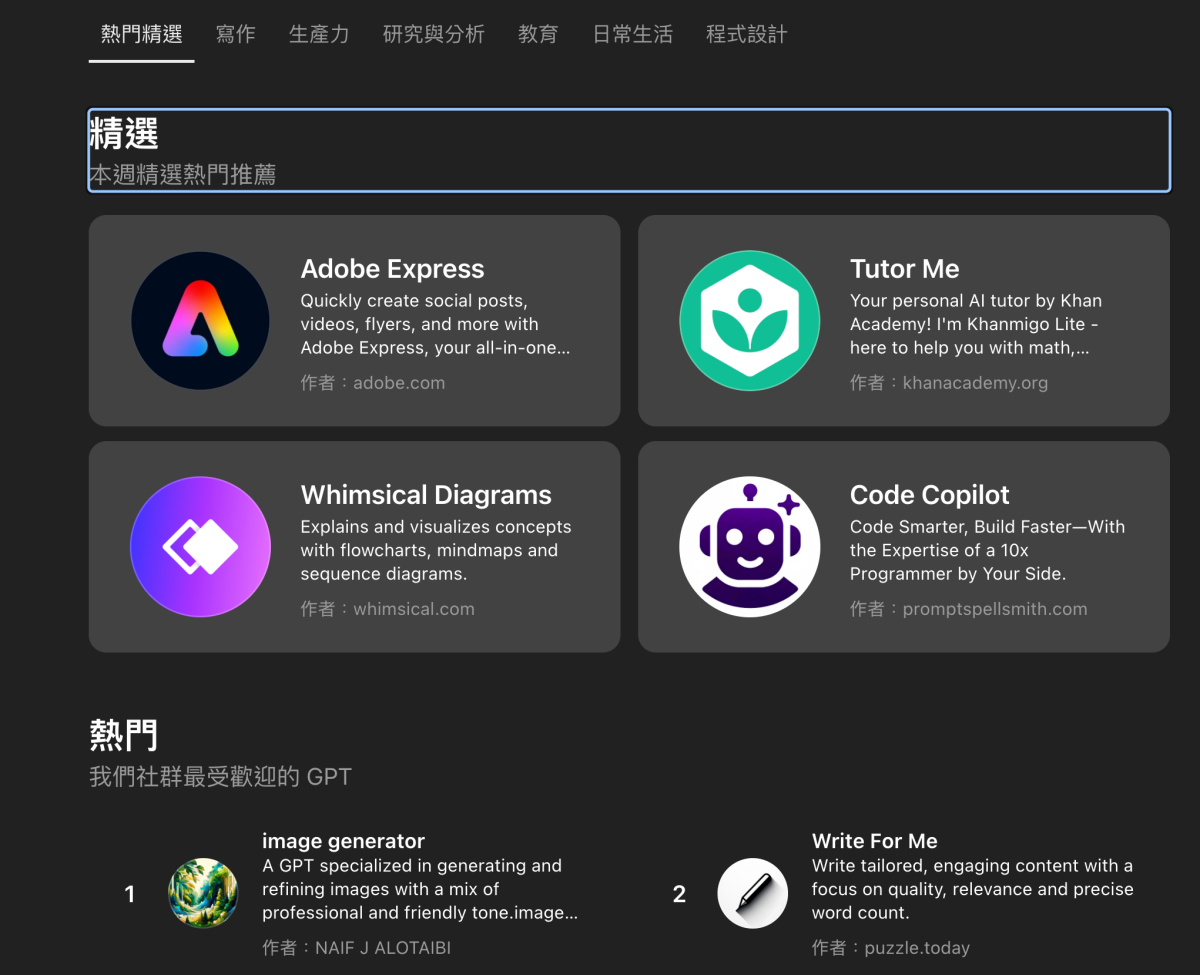Viewport: 1200px width, 975px height.
Task: Click the Adobe Express rainbow logo icon
Action: (x=200, y=320)
